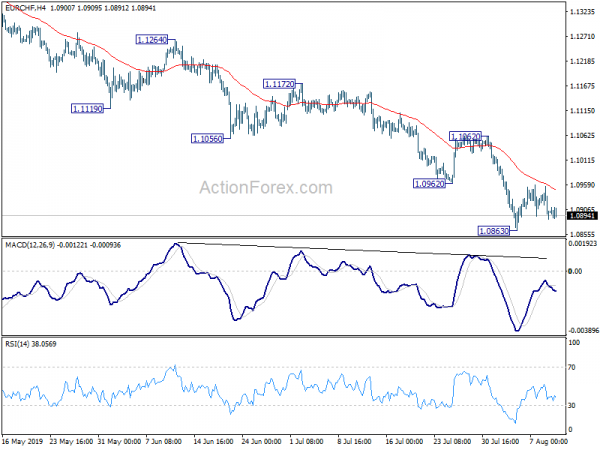This screenshot has height=450, width=600.
Task: Click the 7 Jun 08:00 time label
Action: pyautogui.click(x=165, y=441)
